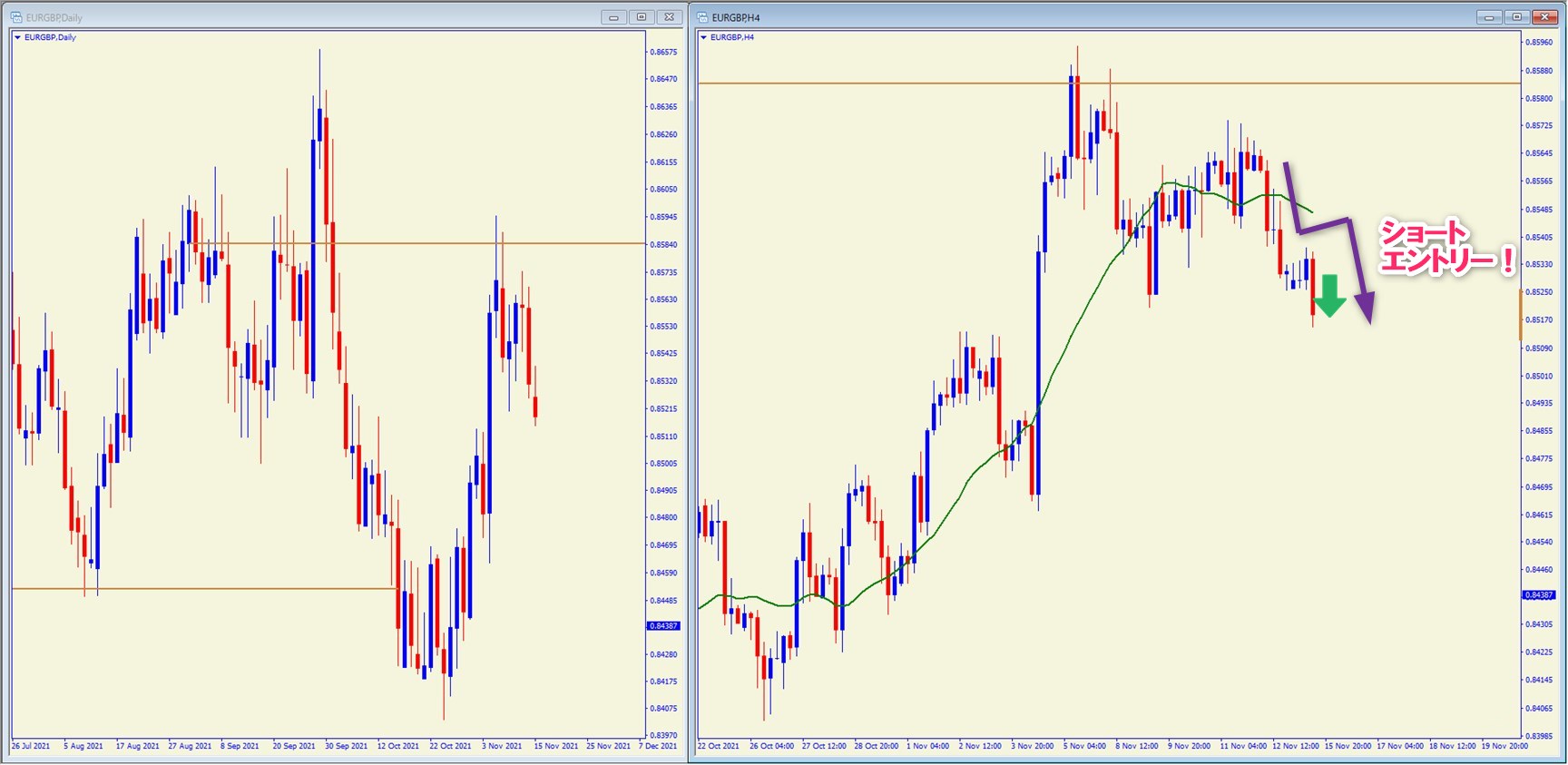1568x765 pixels.
Task: Click the 0.84387 current price tag in H4 chart
Action: [1539, 595]
